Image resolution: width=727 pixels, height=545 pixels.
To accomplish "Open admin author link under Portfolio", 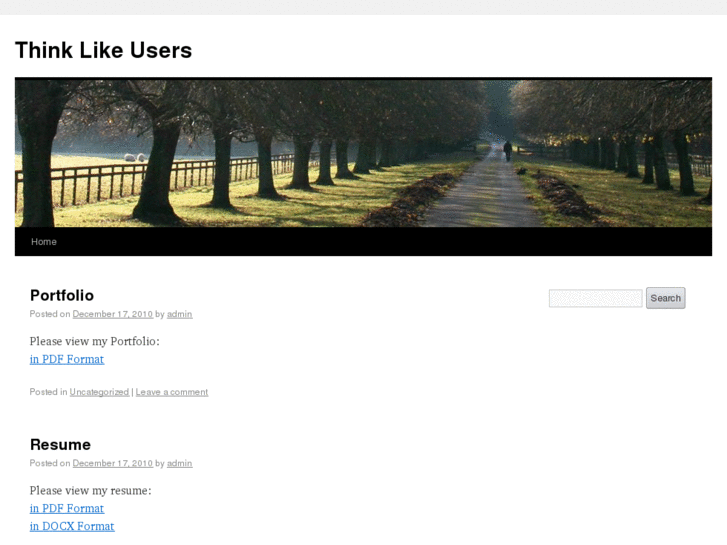I will coord(179,314).
